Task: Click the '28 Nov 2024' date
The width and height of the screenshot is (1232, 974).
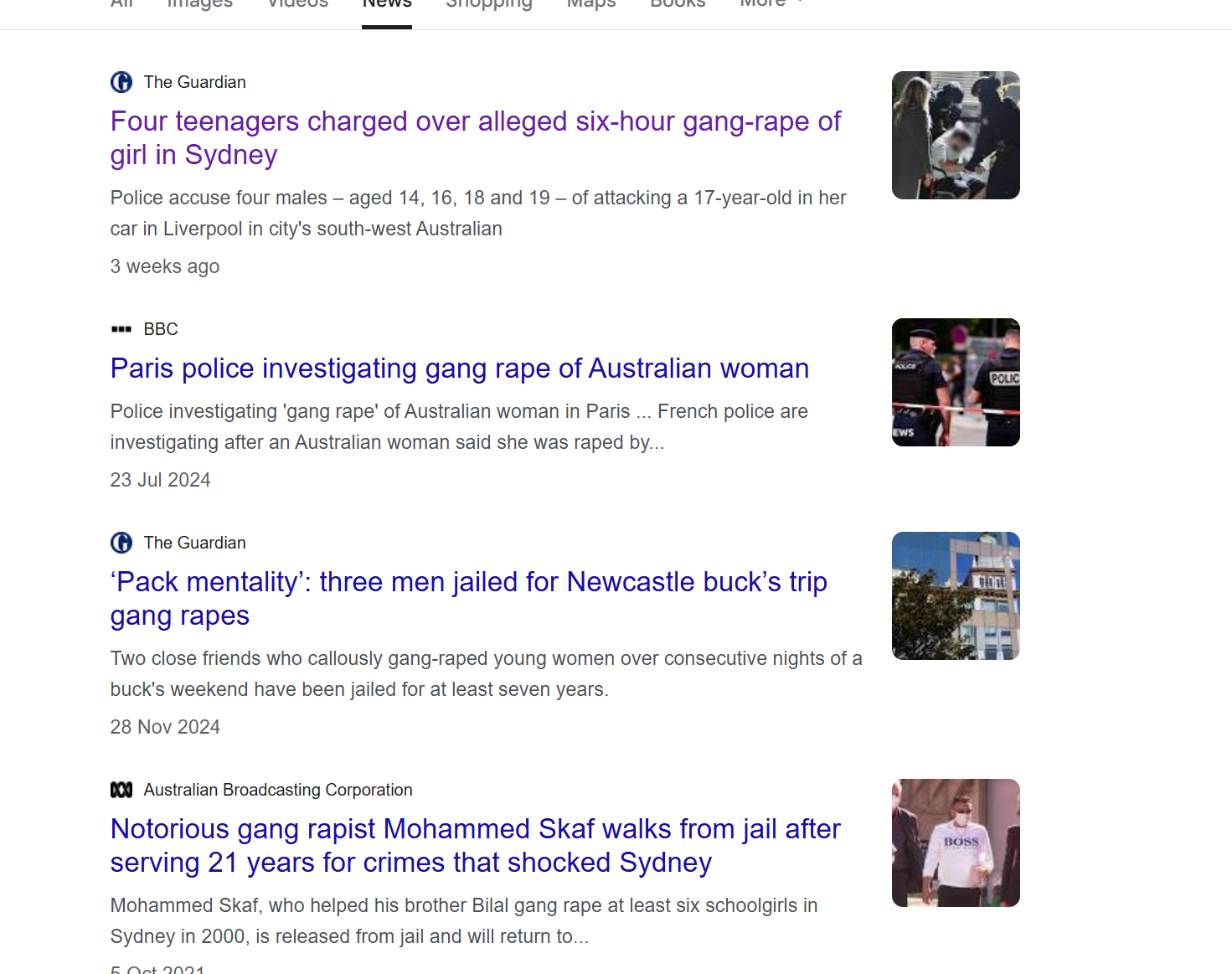Action: click(165, 727)
